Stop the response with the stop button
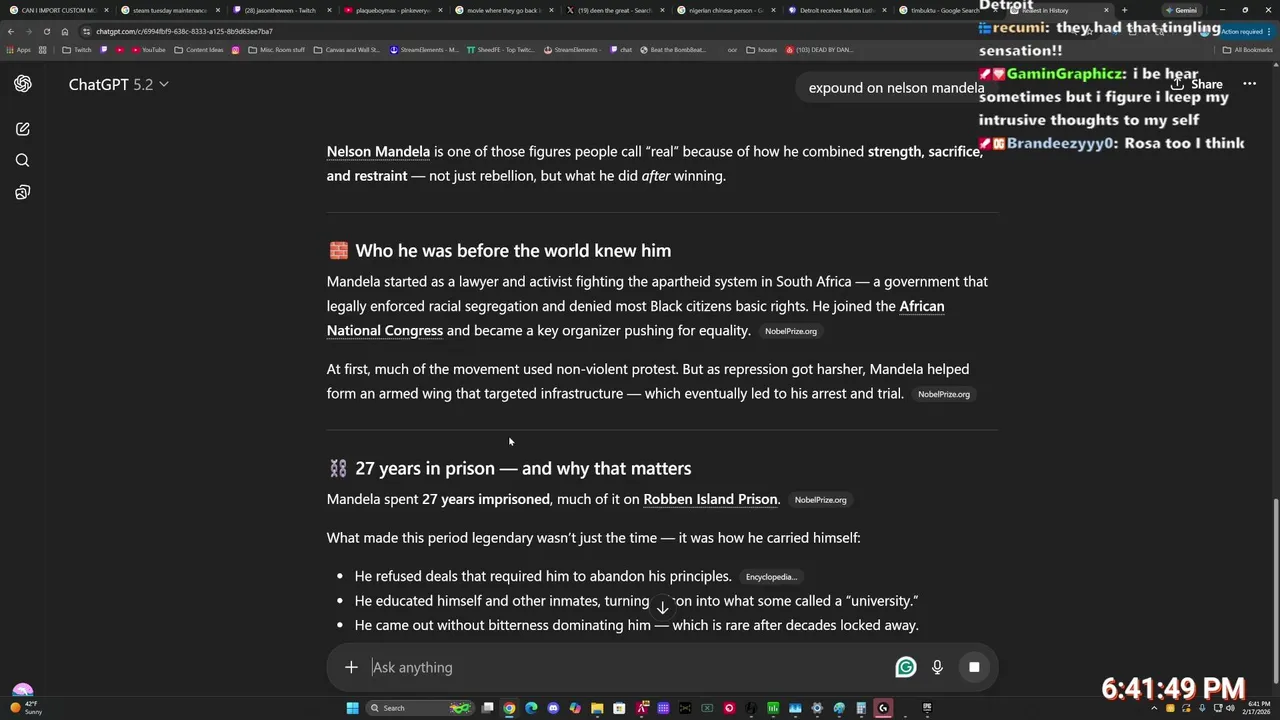The width and height of the screenshot is (1280, 720). (x=974, y=667)
